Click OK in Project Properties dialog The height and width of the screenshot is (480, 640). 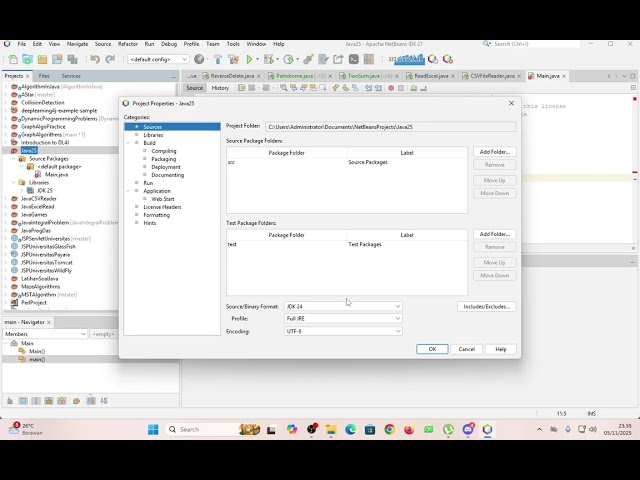pos(432,349)
